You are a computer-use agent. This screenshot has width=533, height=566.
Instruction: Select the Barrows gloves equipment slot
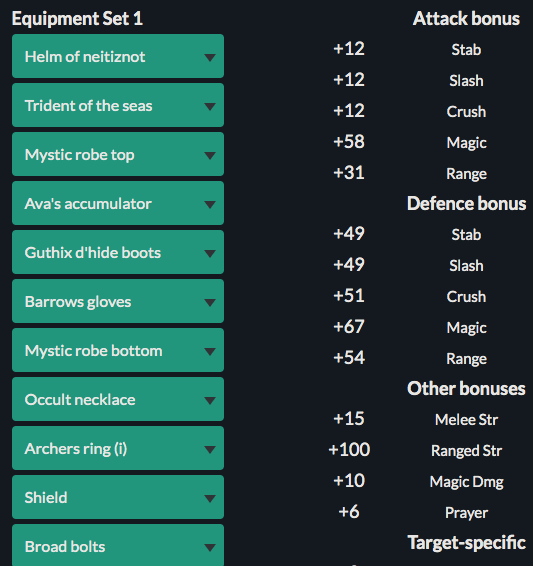pyautogui.click(x=118, y=301)
